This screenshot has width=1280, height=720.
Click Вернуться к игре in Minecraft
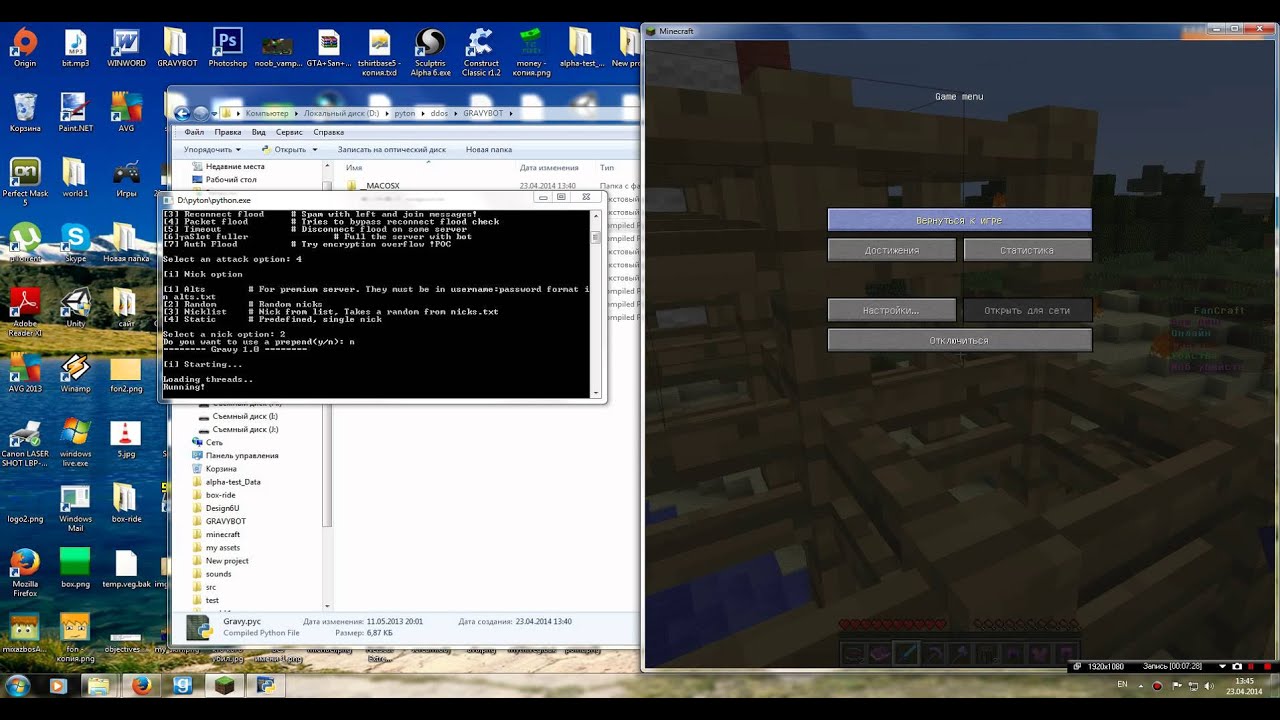click(x=959, y=220)
